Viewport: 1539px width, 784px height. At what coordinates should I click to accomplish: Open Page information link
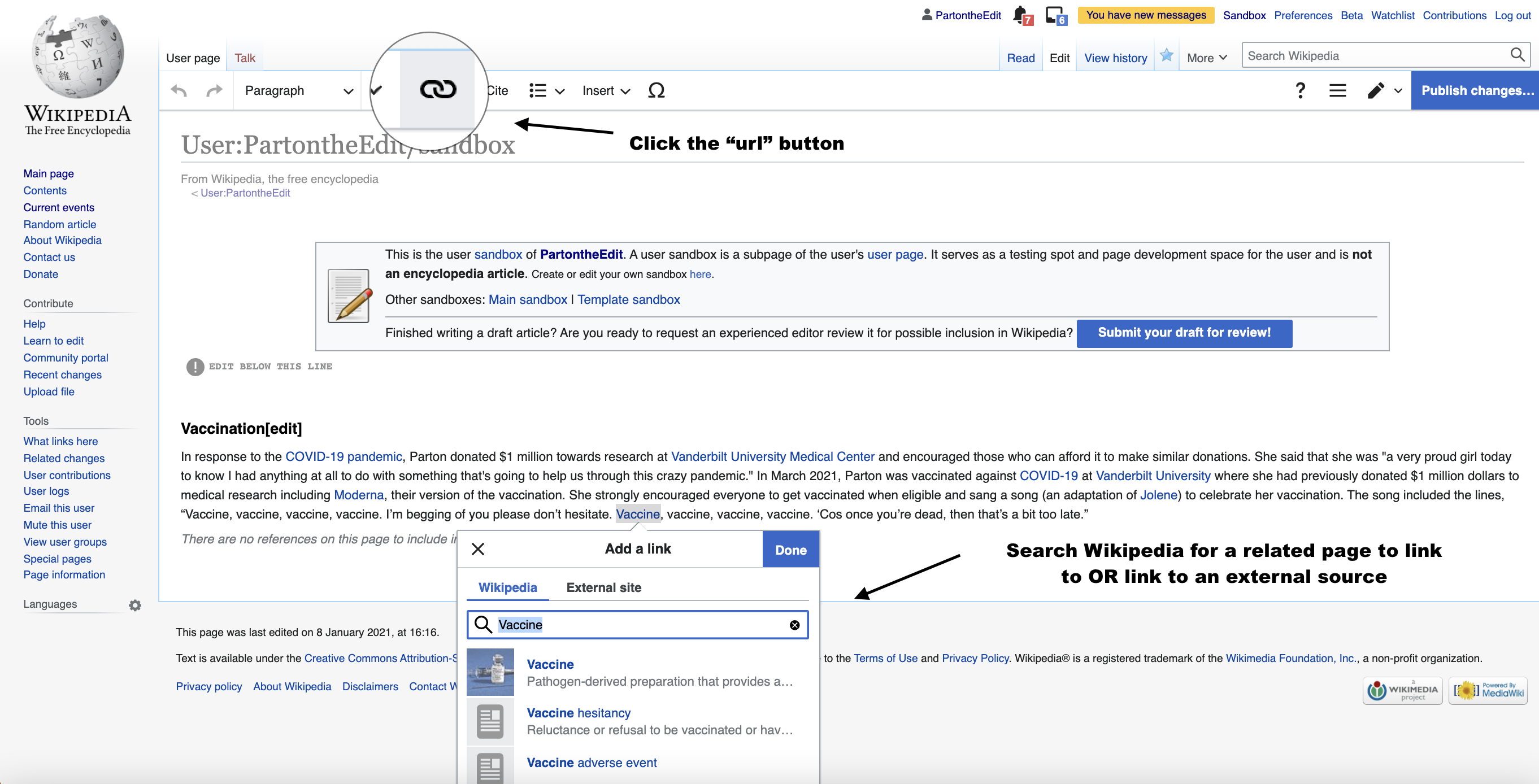(x=64, y=574)
